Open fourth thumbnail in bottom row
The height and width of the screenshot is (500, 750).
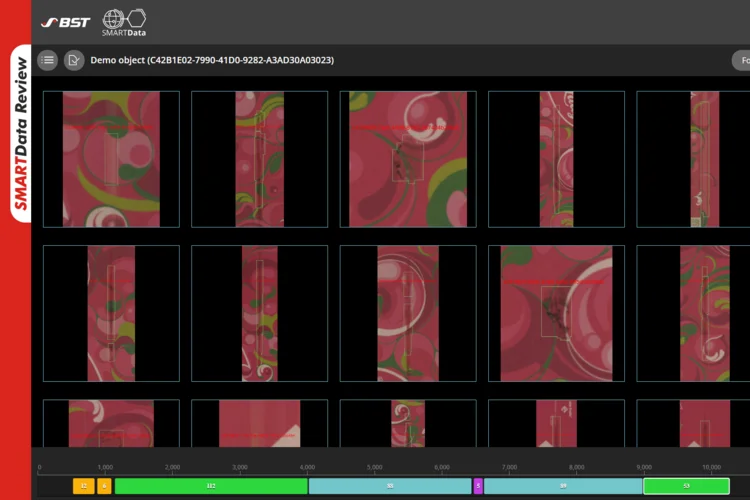click(x=556, y=423)
